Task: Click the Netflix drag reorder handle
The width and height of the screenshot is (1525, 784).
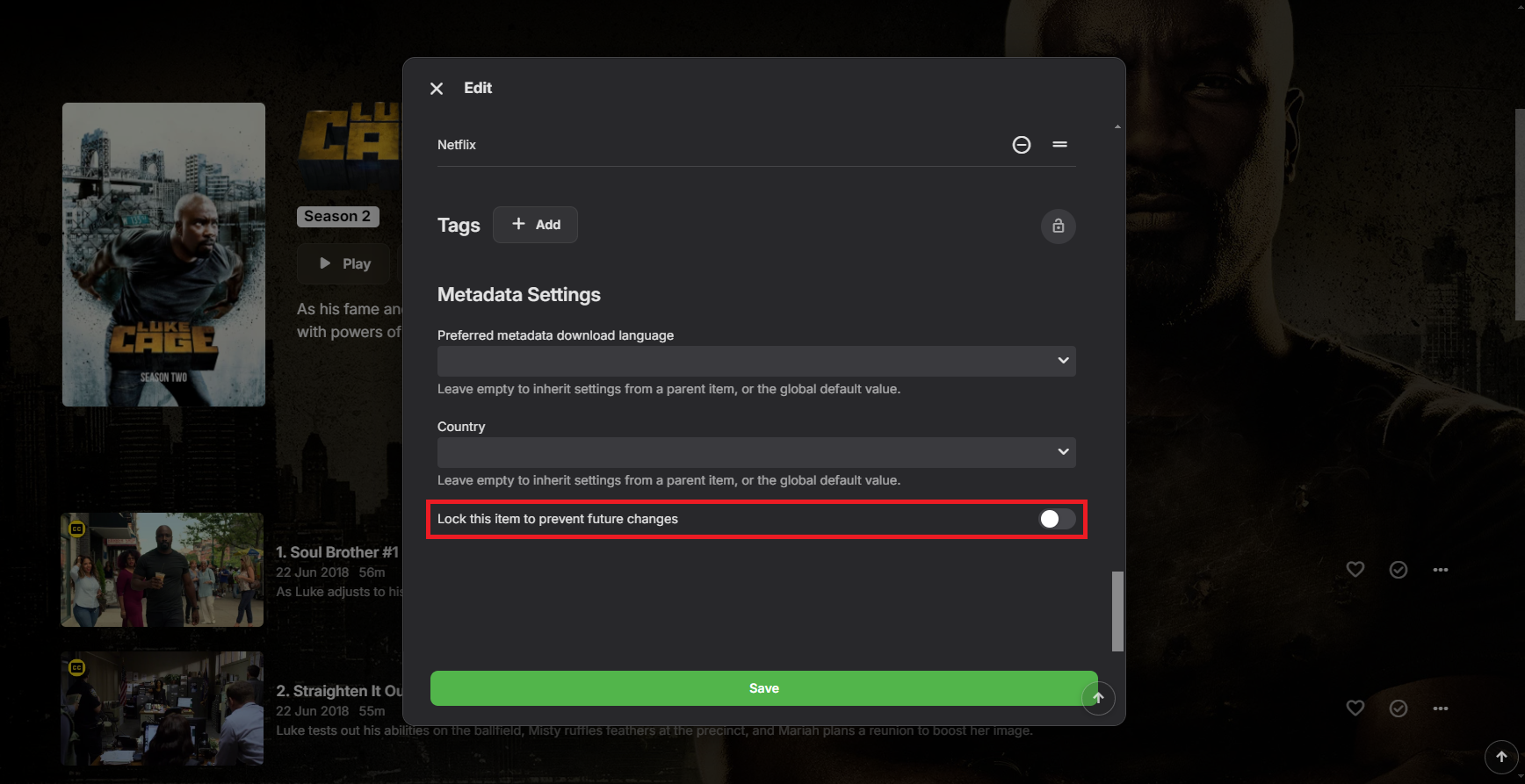Action: click(x=1059, y=145)
